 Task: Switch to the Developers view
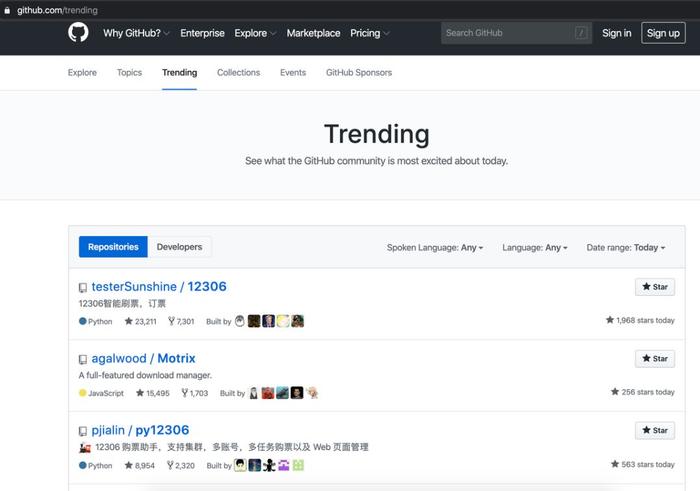click(179, 247)
